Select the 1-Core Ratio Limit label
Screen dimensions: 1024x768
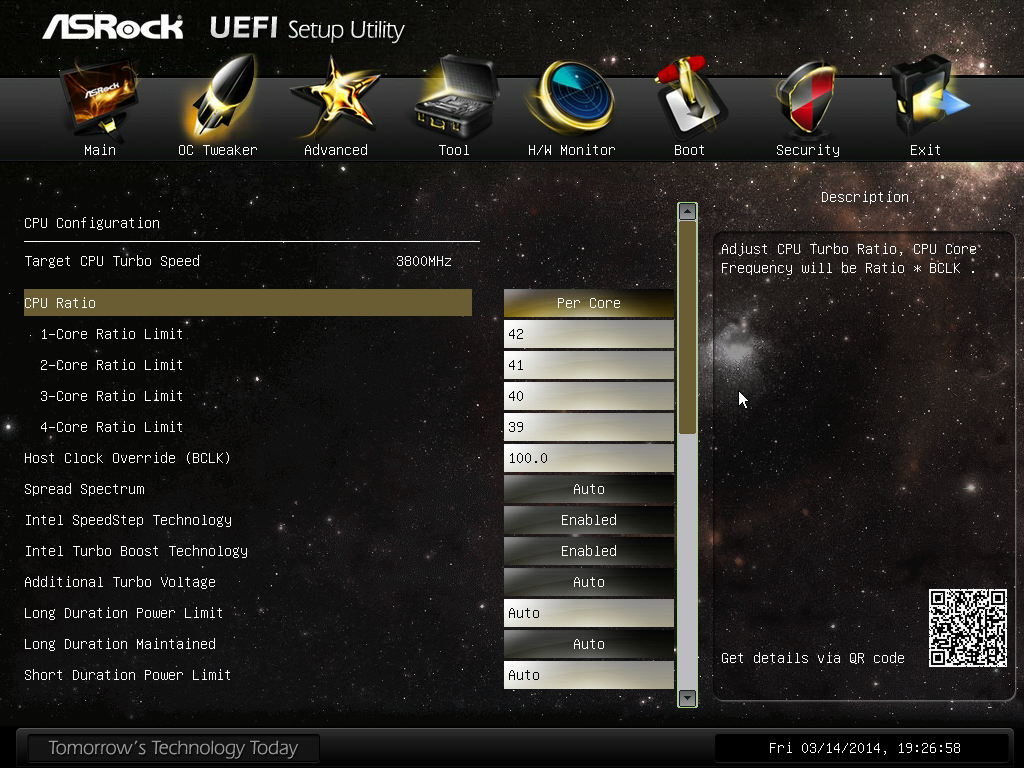pos(112,334)
